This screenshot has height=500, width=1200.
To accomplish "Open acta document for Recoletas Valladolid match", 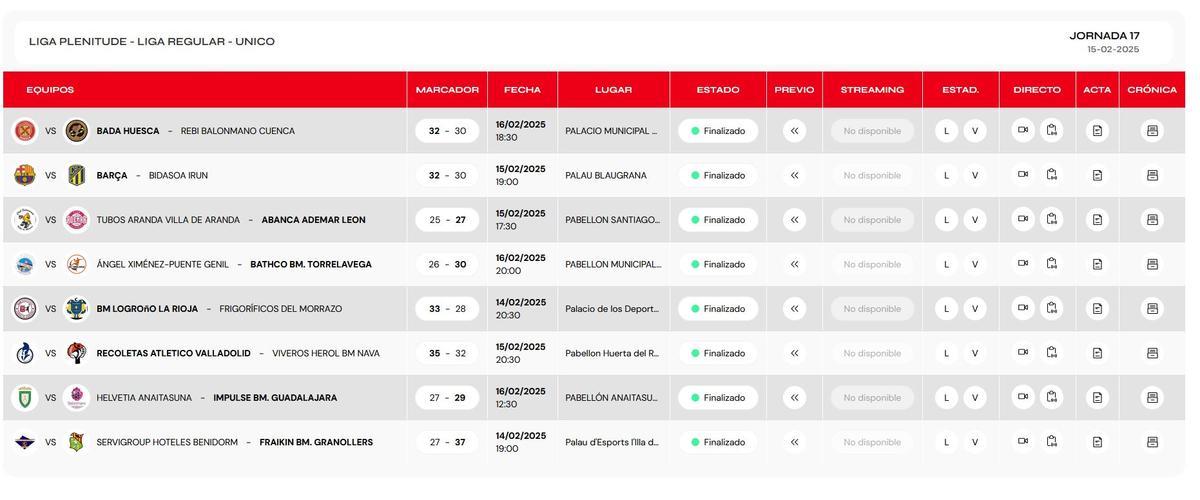I will [x=1097, y=353].
